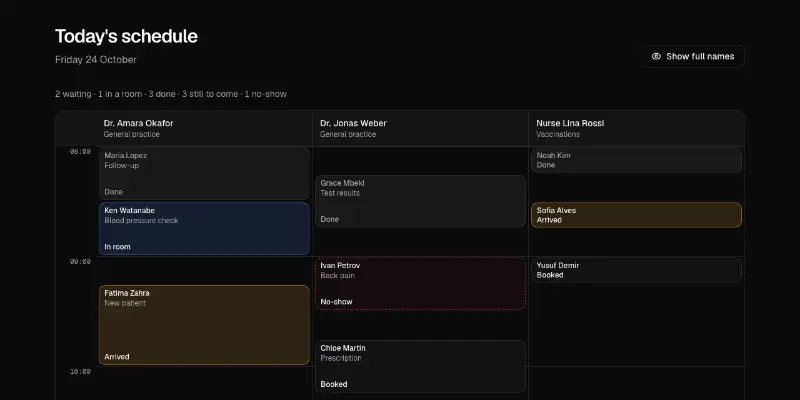Screen dimensions: 800x400
Task: Click the waiting status summary line
Action: point(171,94)
